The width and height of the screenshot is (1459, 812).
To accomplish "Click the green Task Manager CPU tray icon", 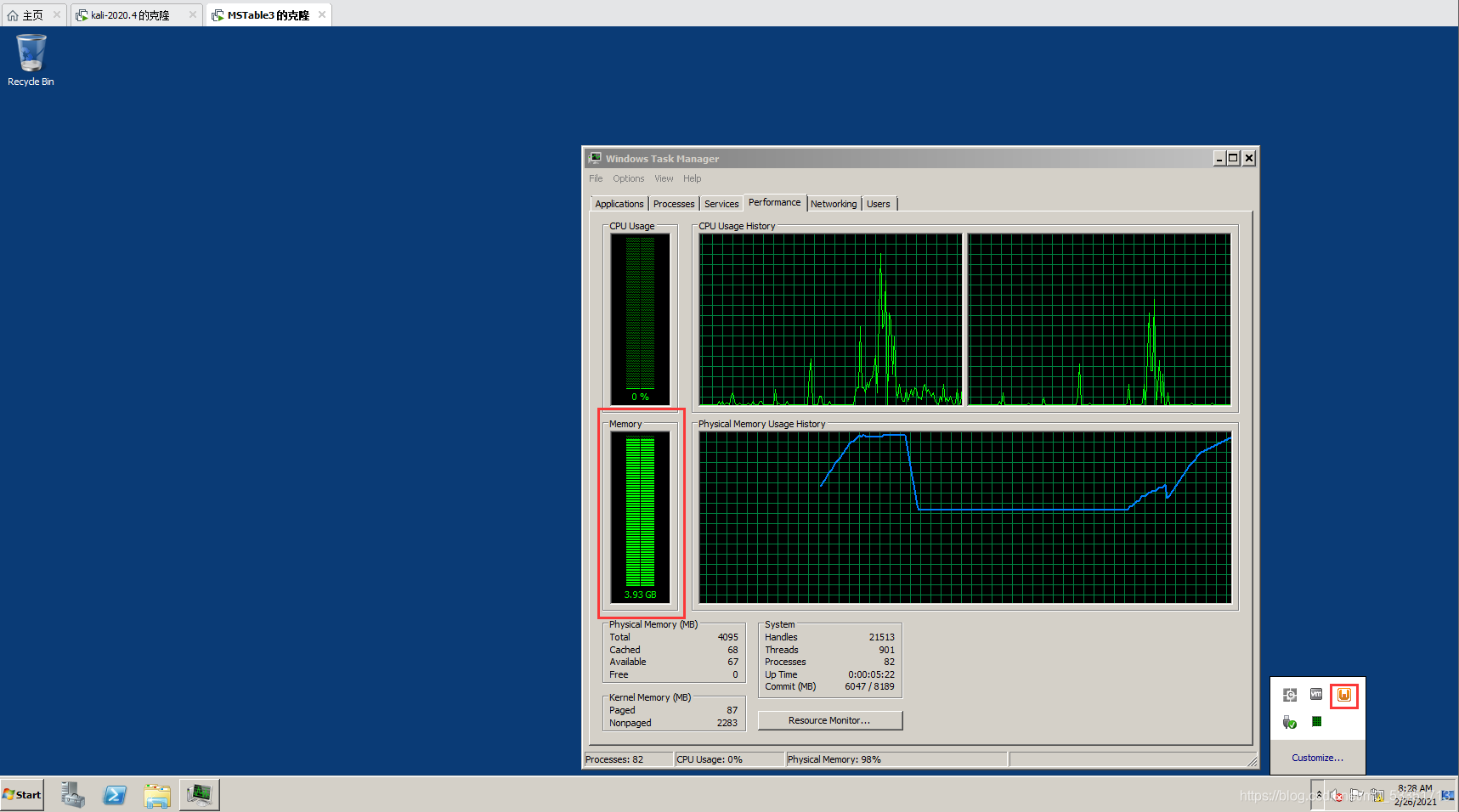I will [x=1316, y=721].
